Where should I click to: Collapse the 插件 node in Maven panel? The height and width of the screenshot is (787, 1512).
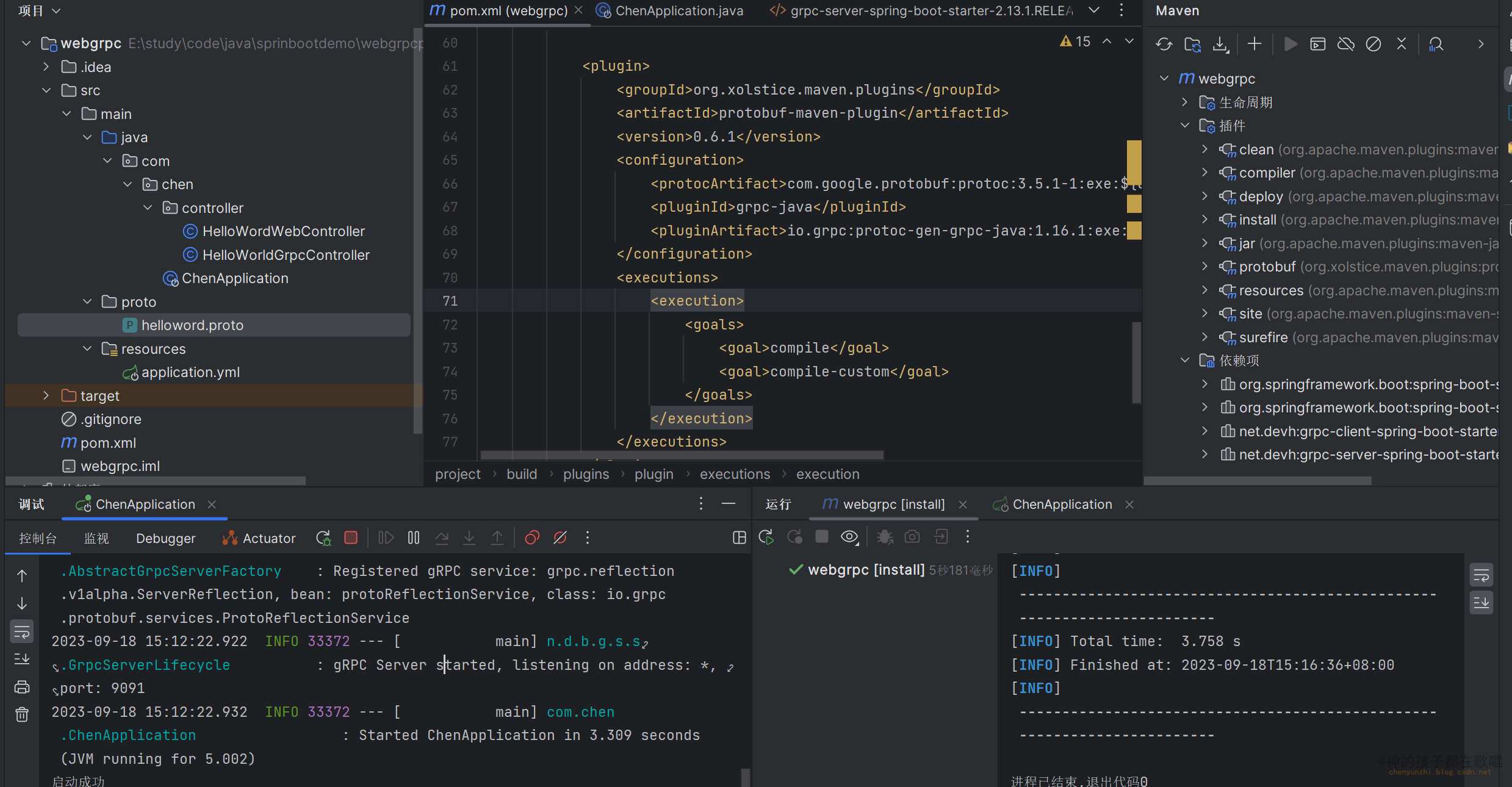1185,126
